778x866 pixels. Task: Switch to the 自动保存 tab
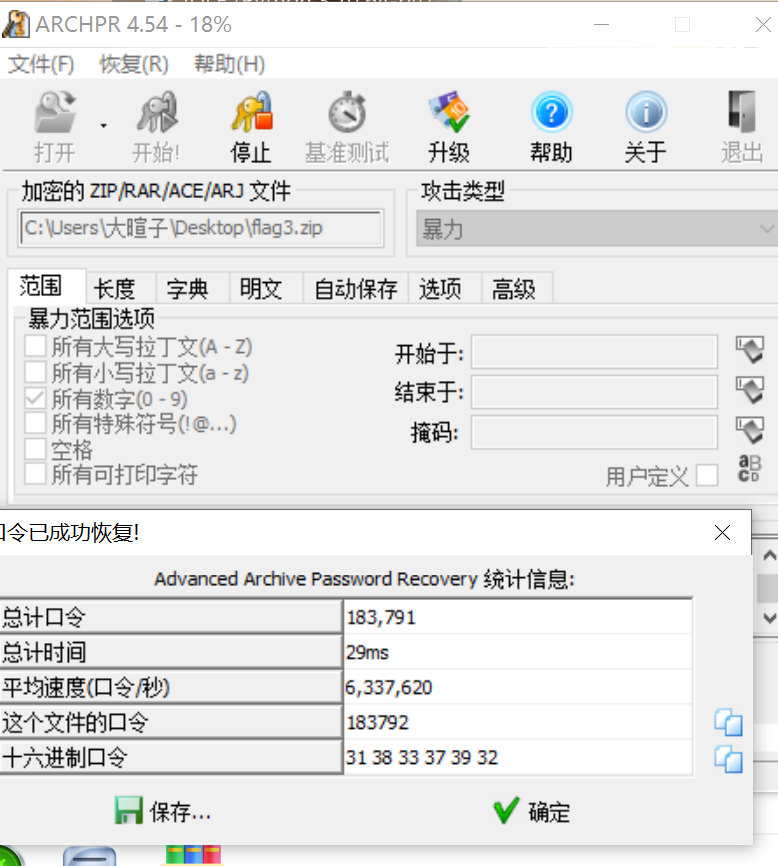(x=356, y=288)
